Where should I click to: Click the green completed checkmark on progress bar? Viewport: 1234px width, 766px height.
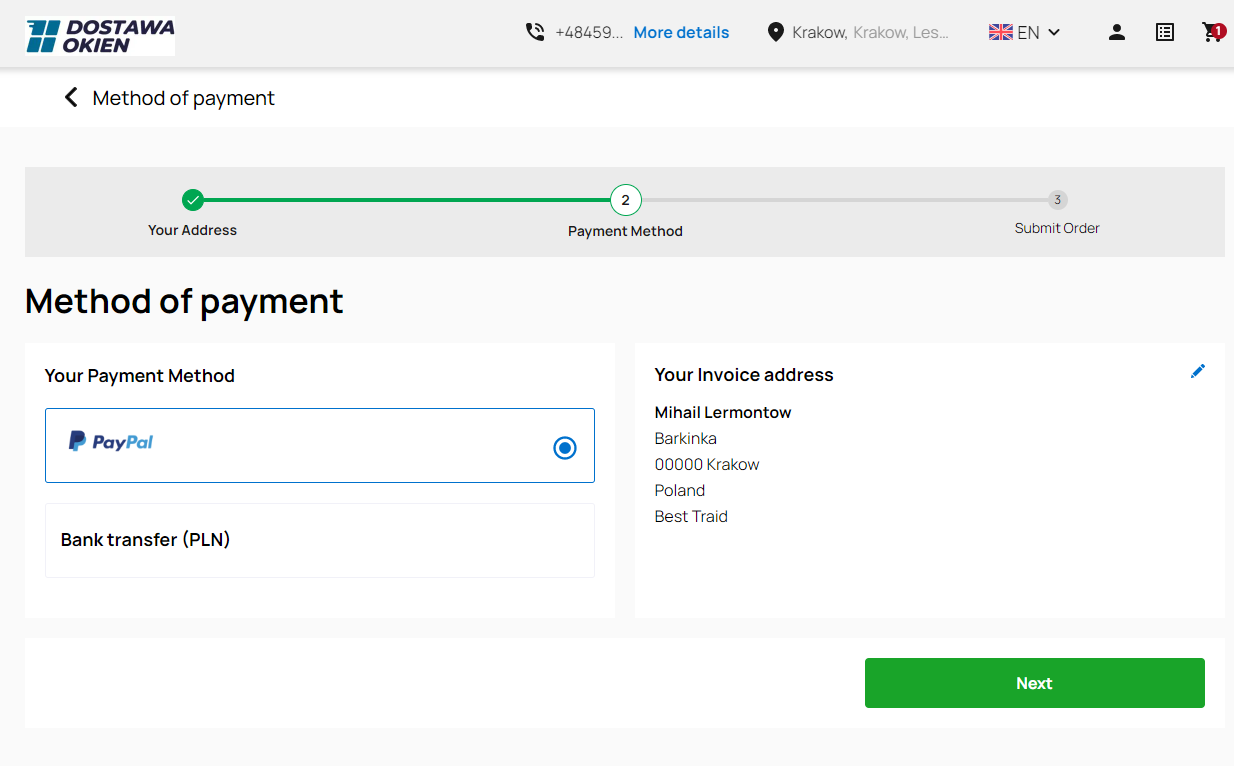[x=192, y=200]
